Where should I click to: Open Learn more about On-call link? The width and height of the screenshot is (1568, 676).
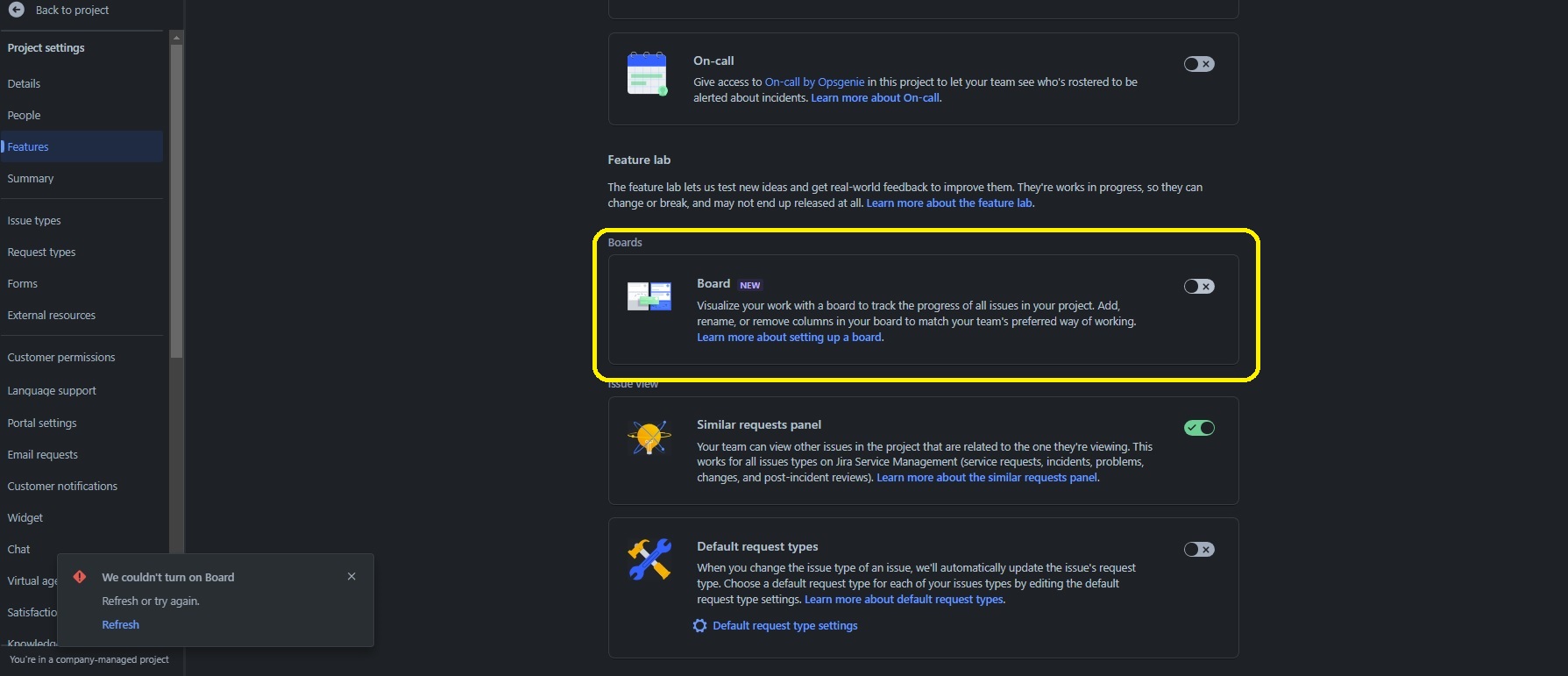875,98
